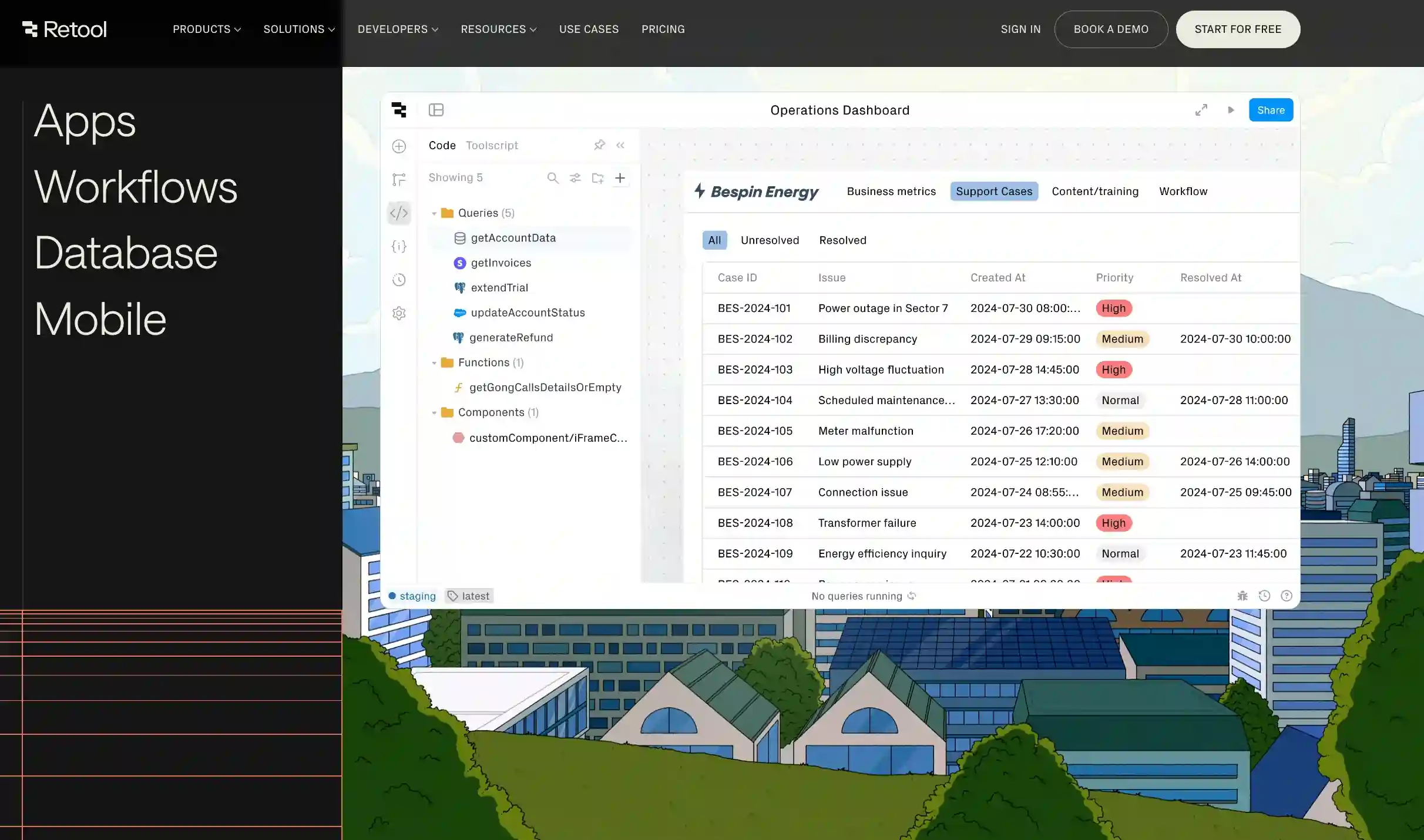Select Workflows product heading
Image resolution: width=1424 pixels, height=840 pixels.
pos(136,187)
